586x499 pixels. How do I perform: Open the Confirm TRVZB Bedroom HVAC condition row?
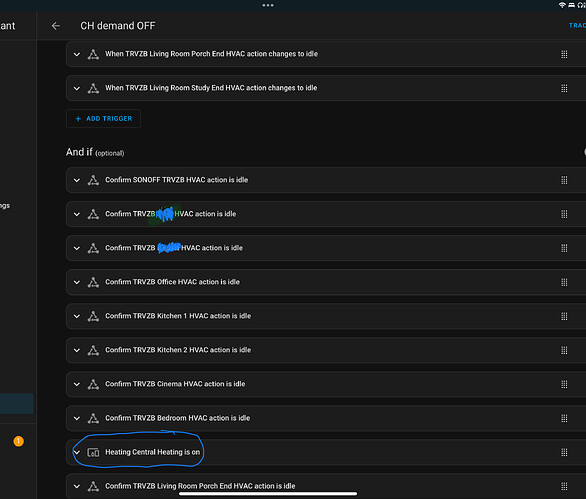click(x=326, y=418)
